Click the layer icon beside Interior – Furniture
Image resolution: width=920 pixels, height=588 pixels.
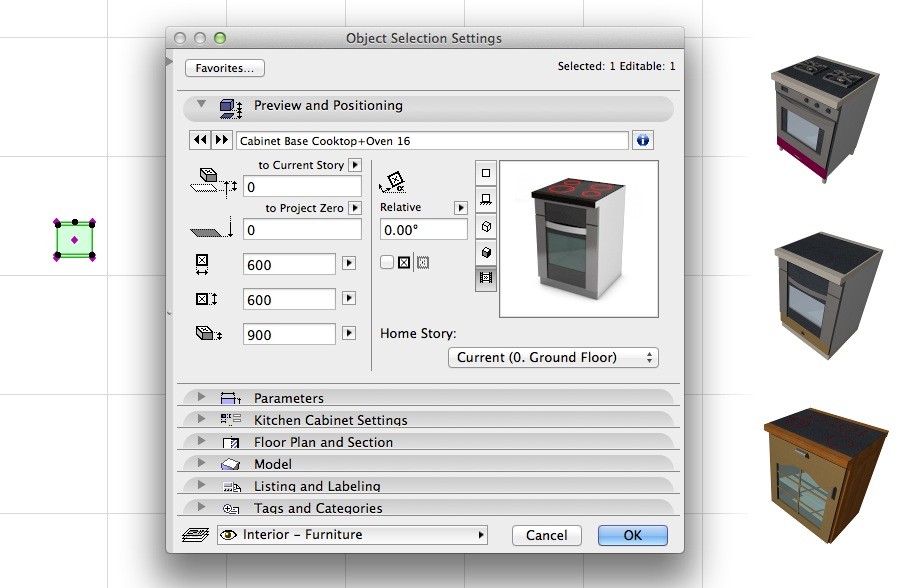tap(201, 535)
